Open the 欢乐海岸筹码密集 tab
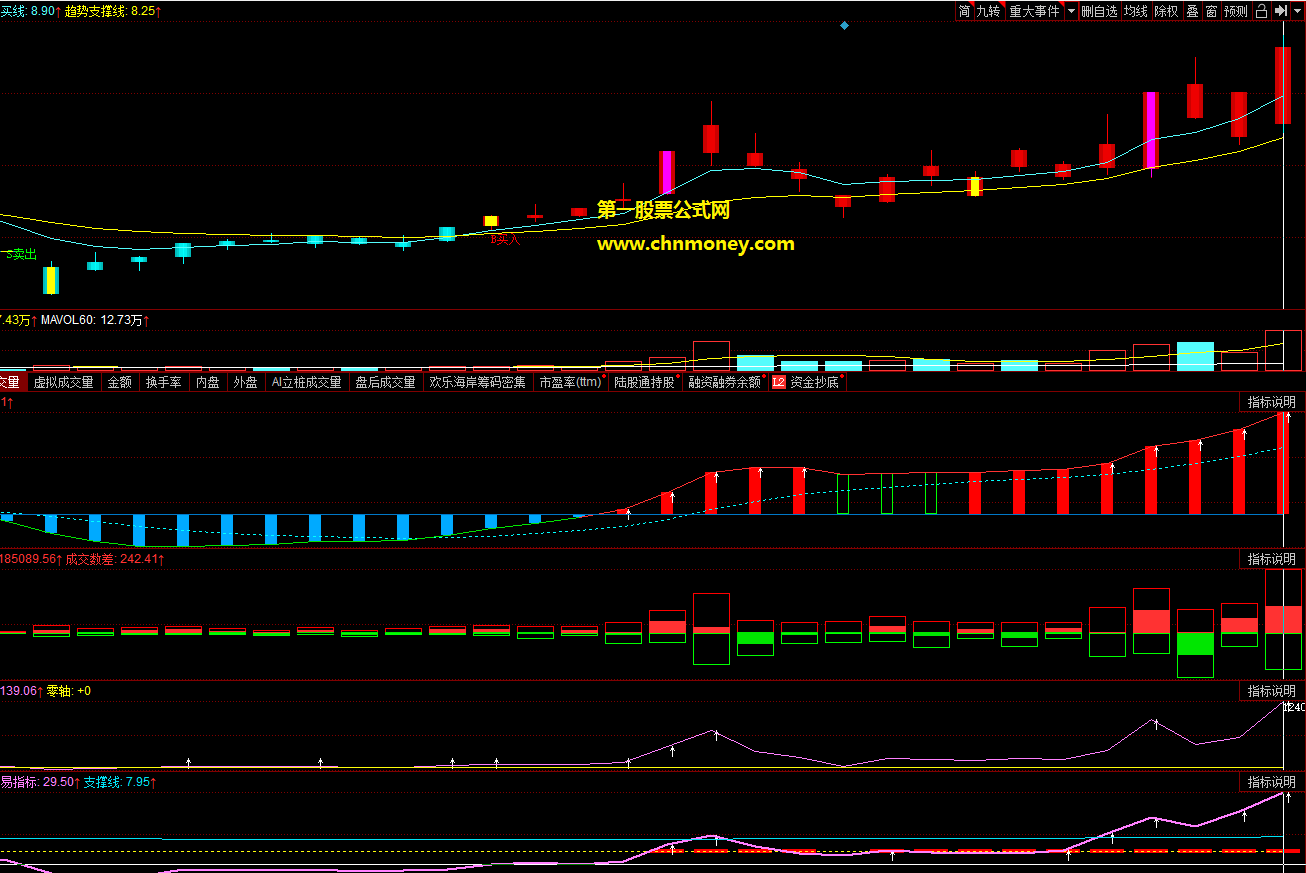 coord(478,382)
